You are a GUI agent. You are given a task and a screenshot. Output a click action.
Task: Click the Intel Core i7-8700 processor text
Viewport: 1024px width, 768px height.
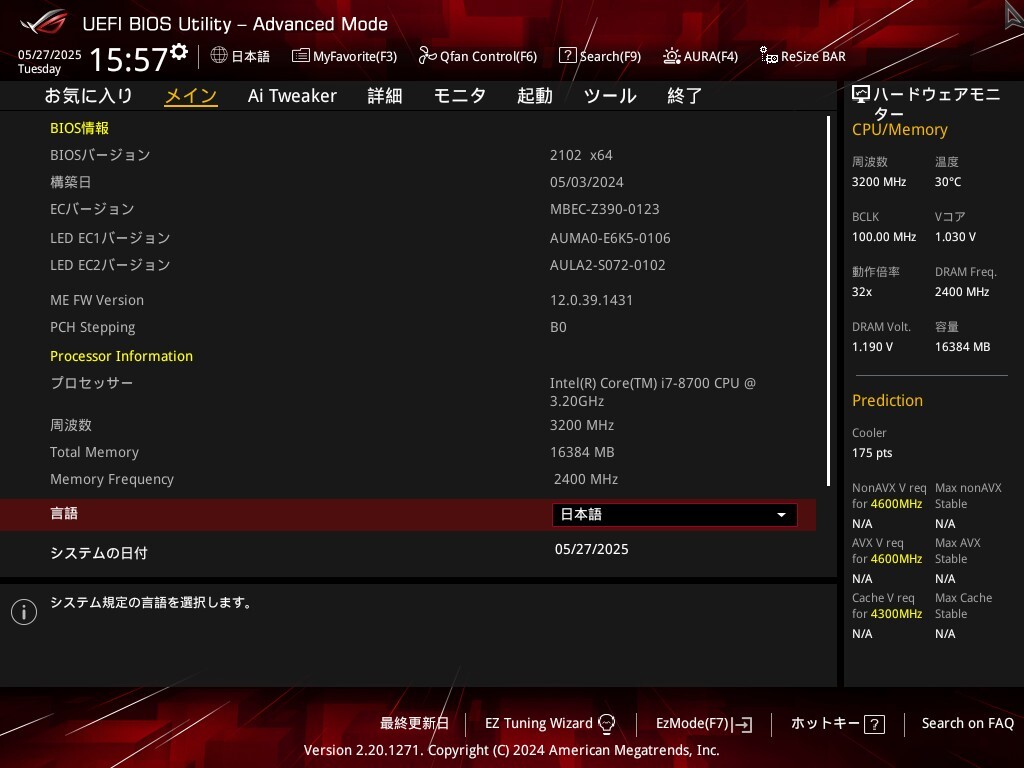652,392
